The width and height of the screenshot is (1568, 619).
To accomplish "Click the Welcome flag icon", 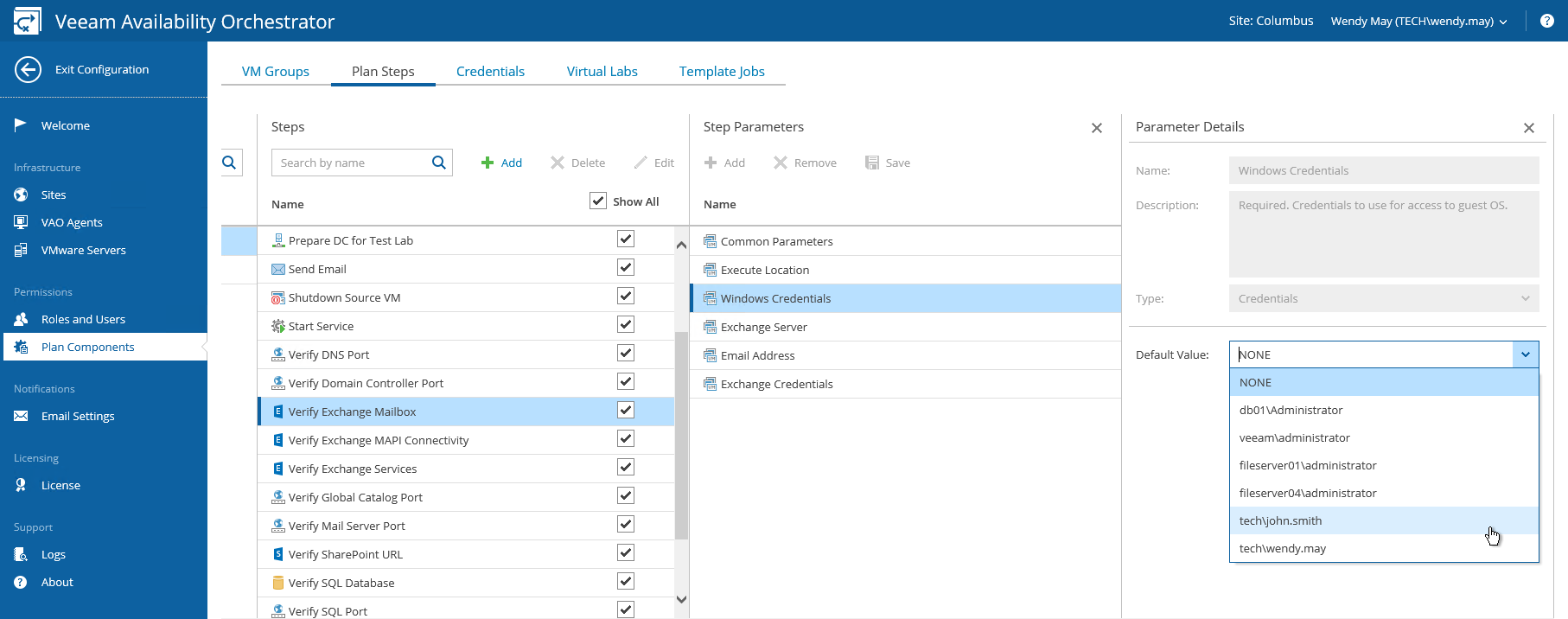I will click(x=21, y=125).
